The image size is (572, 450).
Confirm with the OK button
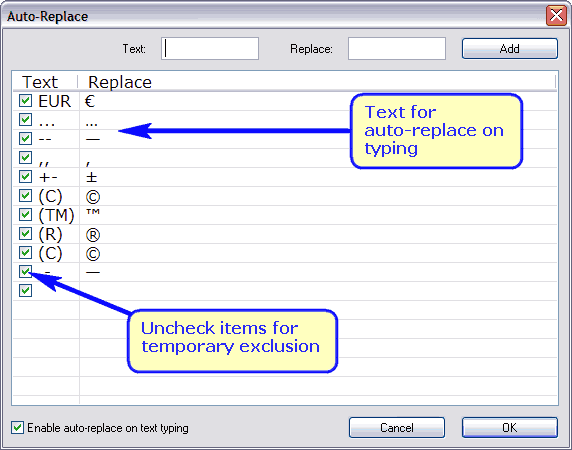coord(510,427)
